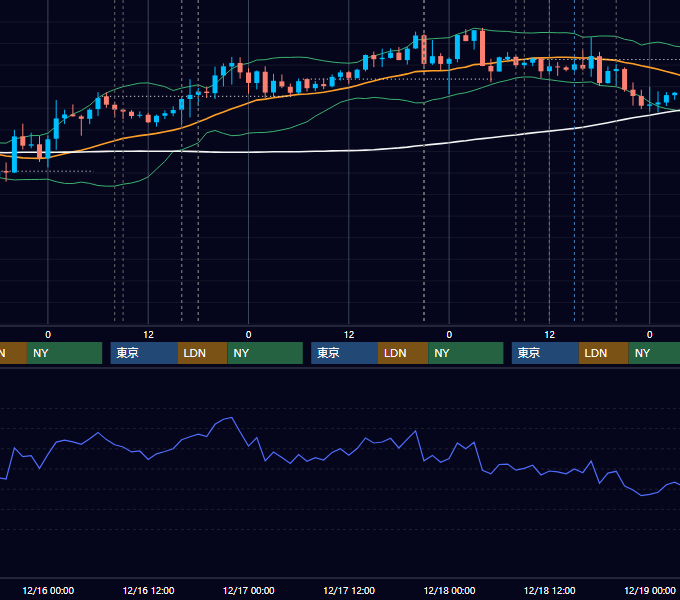Select the LDN session block on 12/17
Screen dimensions: 680x600
point(403,353)
